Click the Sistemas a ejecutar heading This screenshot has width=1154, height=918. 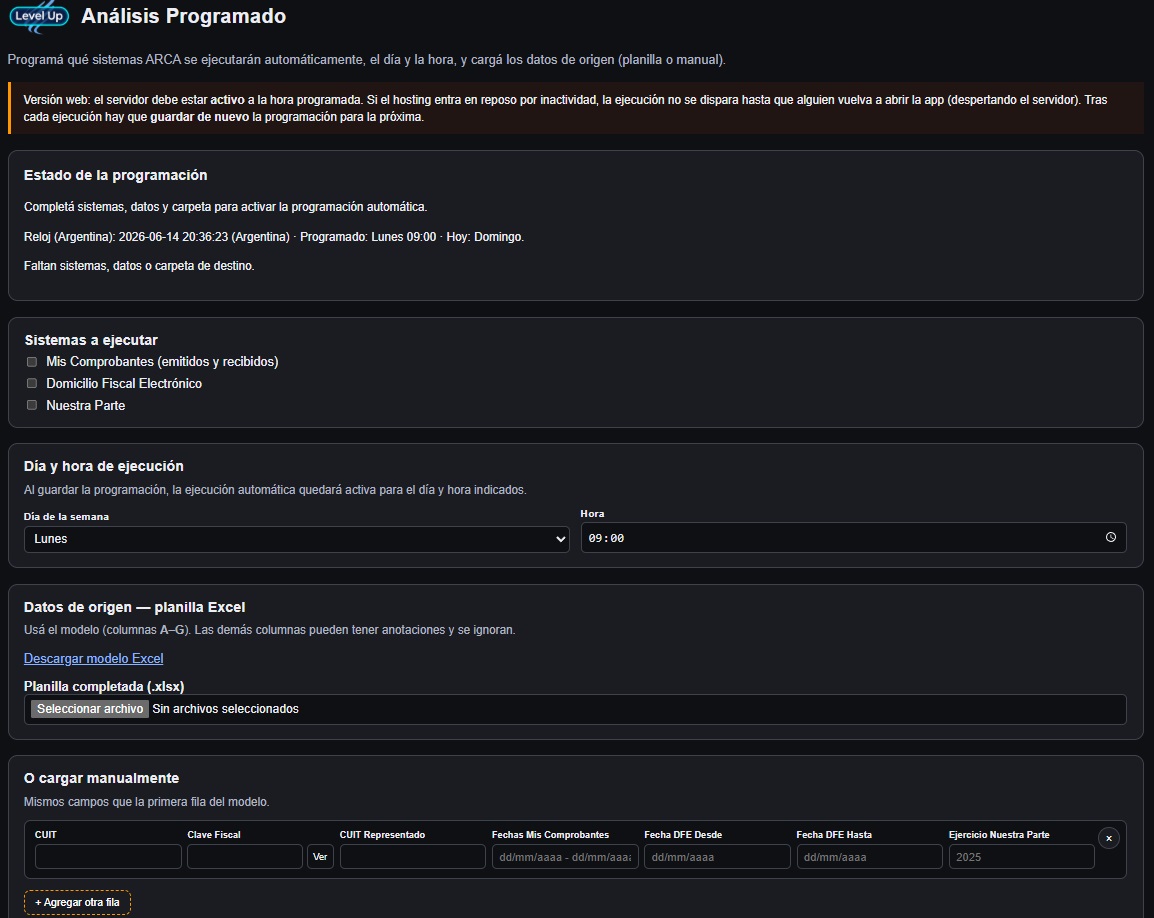click(x=91, y=340)
